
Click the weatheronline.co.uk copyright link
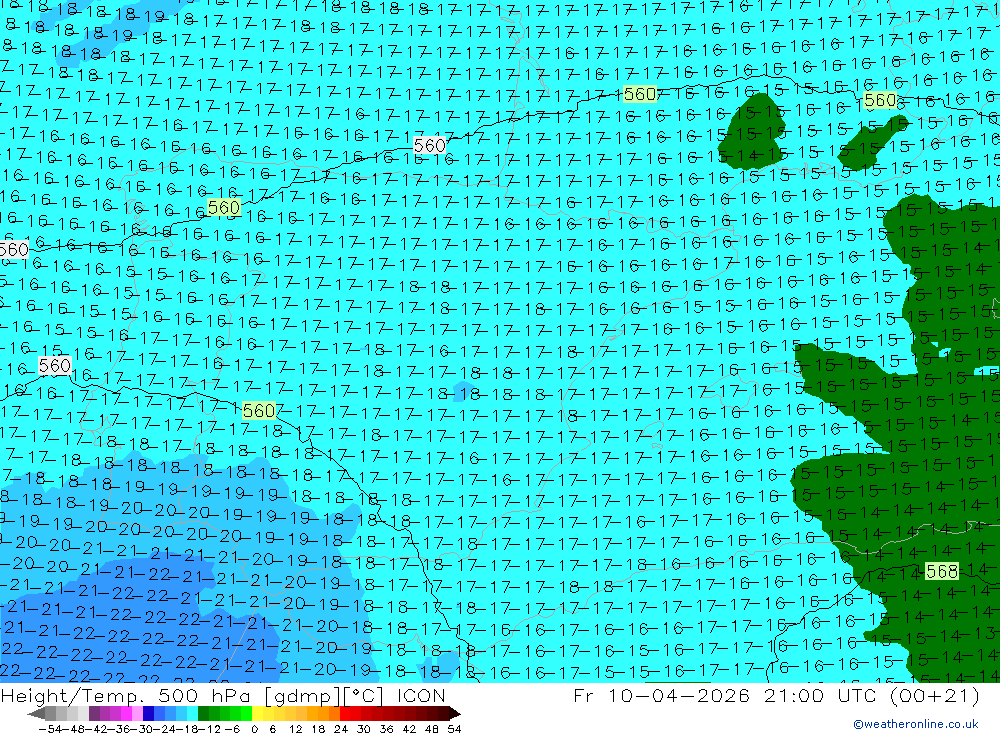pyautogui.click(x=916, y=724)
